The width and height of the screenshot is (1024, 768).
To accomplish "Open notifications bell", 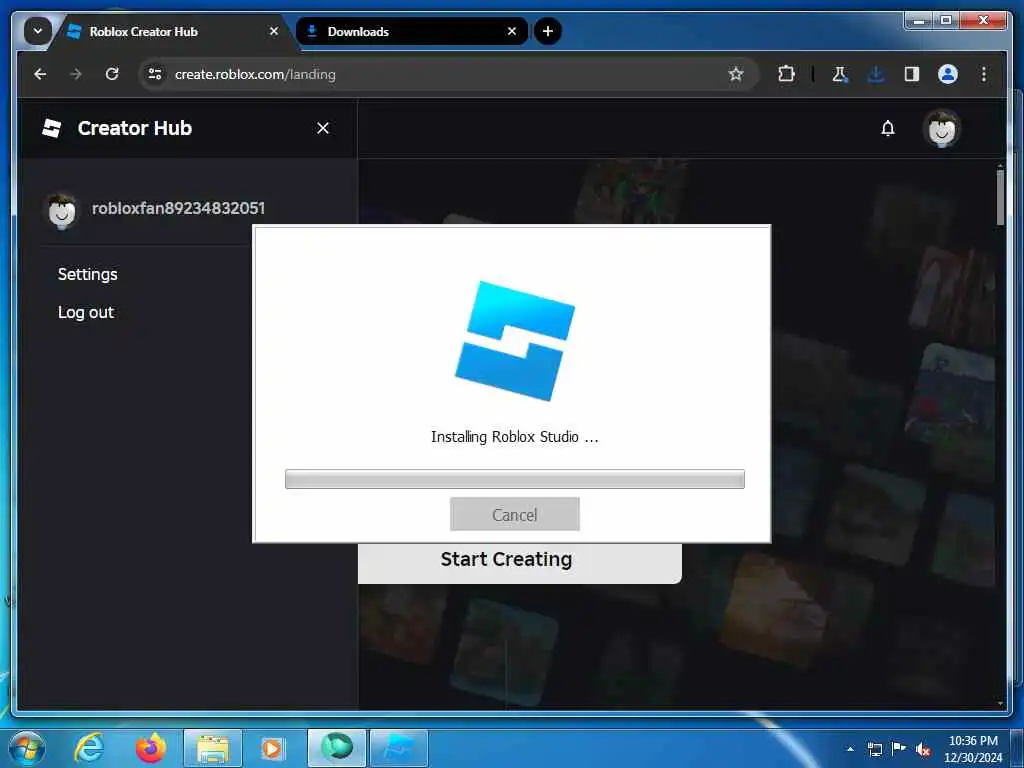I will tap(888, 128).
